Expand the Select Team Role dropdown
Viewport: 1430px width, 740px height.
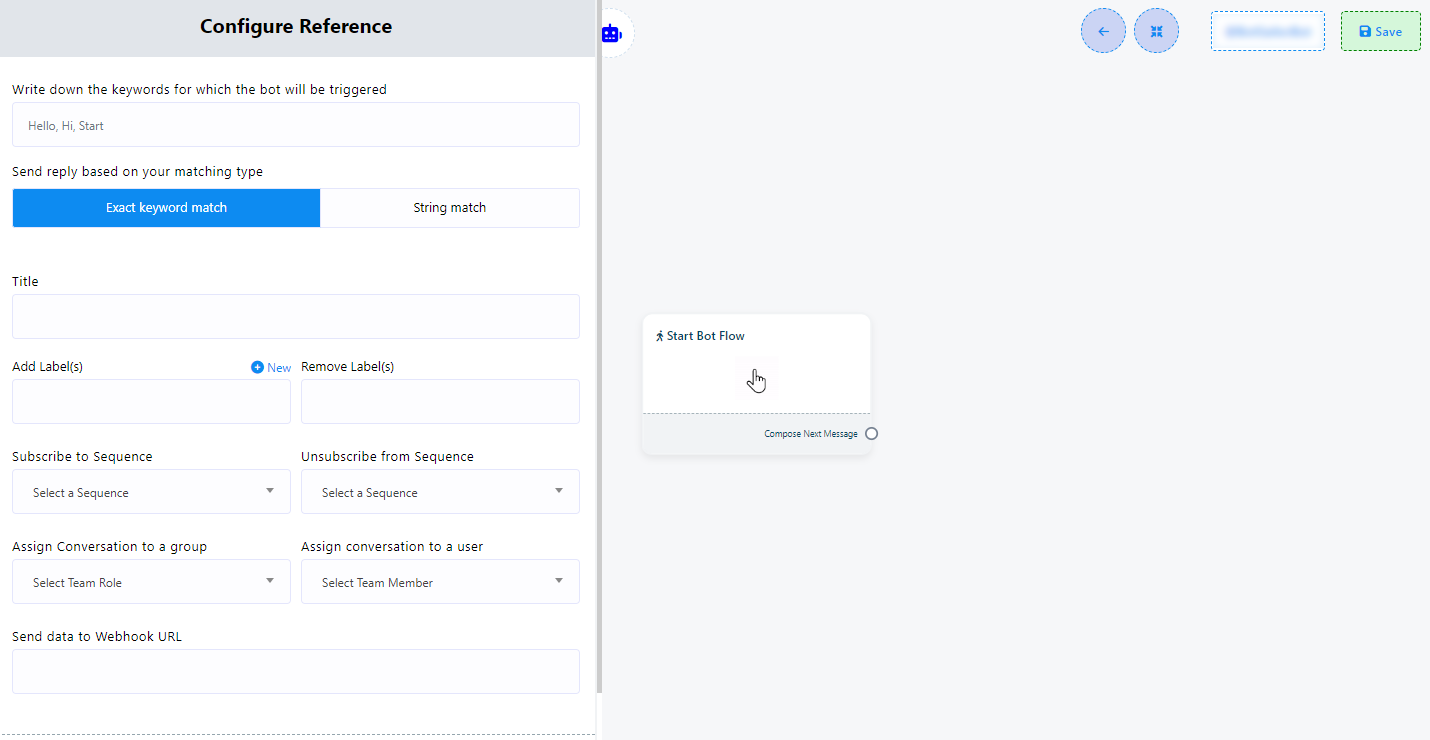(151, 582)
